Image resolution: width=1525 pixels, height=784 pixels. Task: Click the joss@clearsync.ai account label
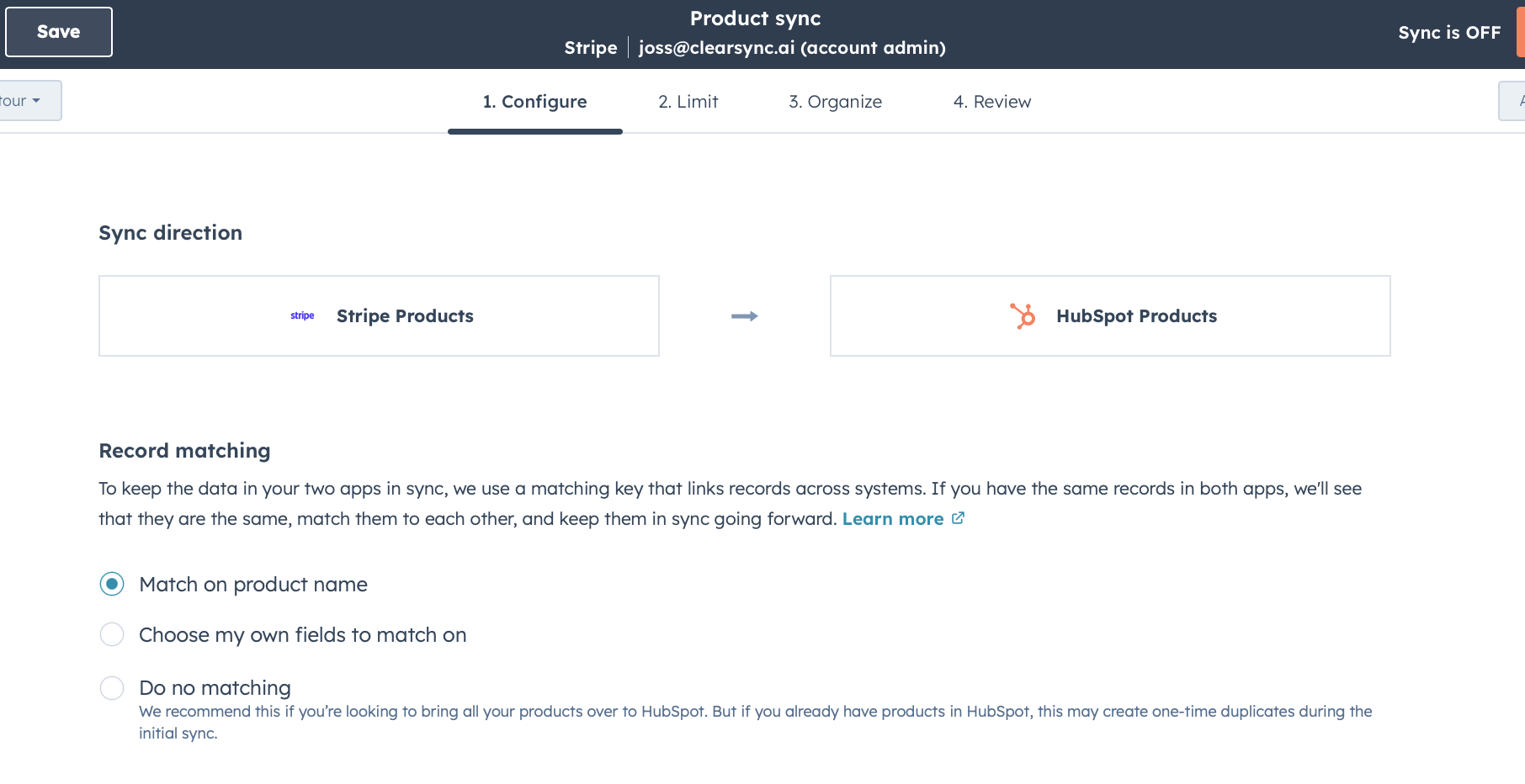point(791,48)
